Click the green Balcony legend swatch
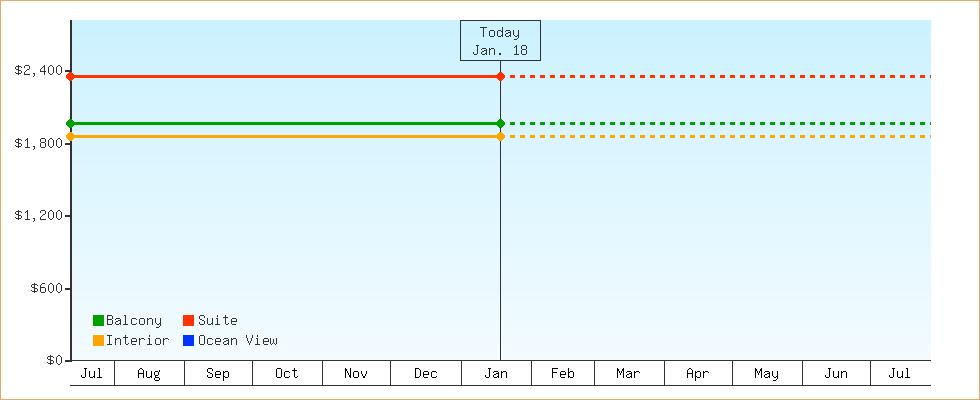Screen dimensions: 980x400 coord(98,321)
